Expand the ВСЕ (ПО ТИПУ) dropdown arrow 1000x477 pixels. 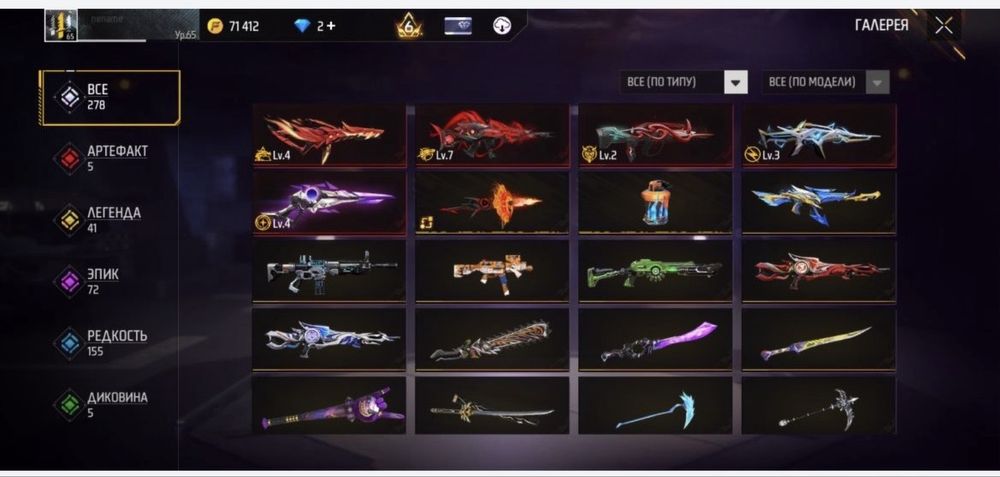(735, 82)
